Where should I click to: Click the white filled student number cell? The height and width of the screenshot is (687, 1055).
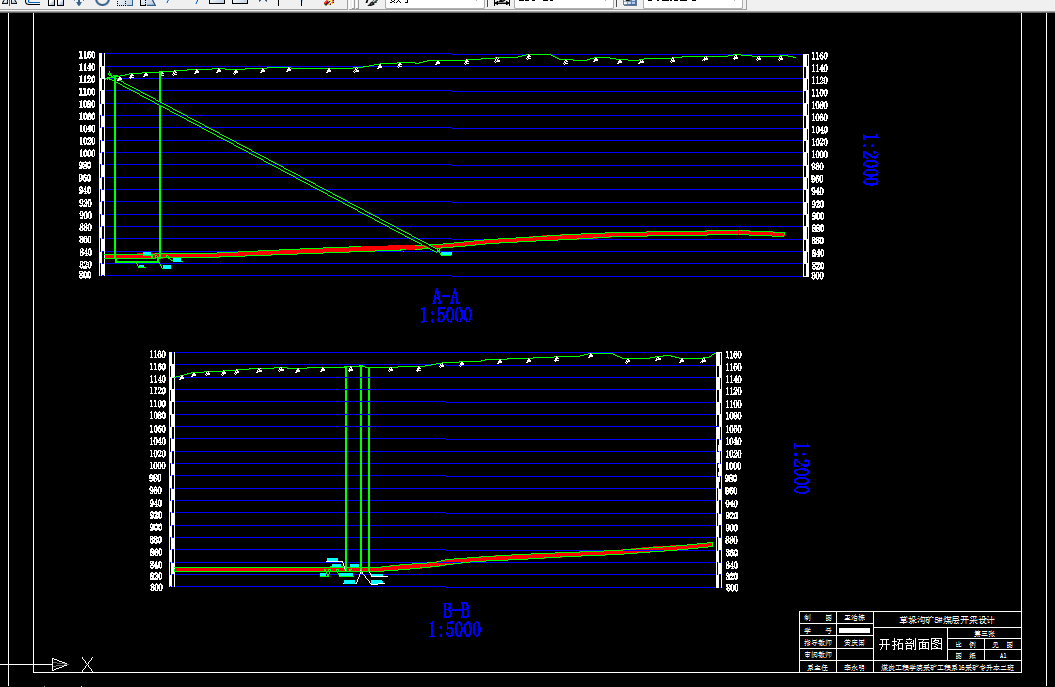click(x=854, y=630)
